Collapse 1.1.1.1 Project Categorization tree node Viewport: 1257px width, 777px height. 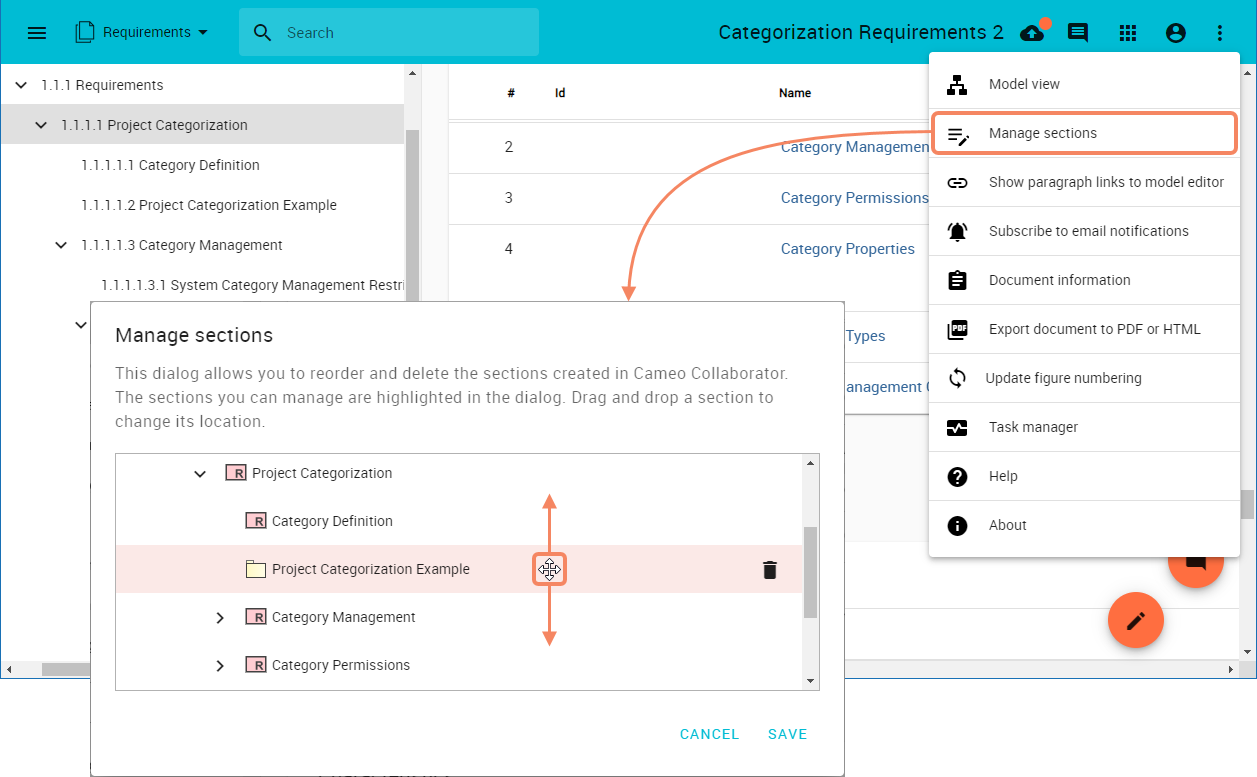coord(41,126)
